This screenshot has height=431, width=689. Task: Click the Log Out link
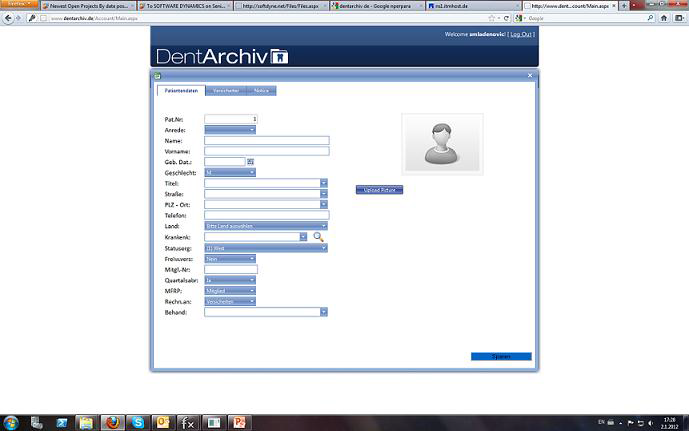click(x=521, y=34)
